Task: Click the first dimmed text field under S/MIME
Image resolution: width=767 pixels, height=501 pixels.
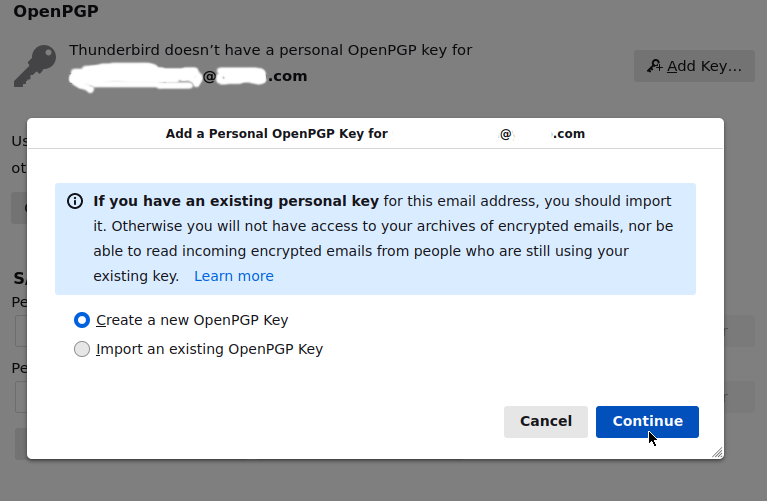Action: pos(20,331)
